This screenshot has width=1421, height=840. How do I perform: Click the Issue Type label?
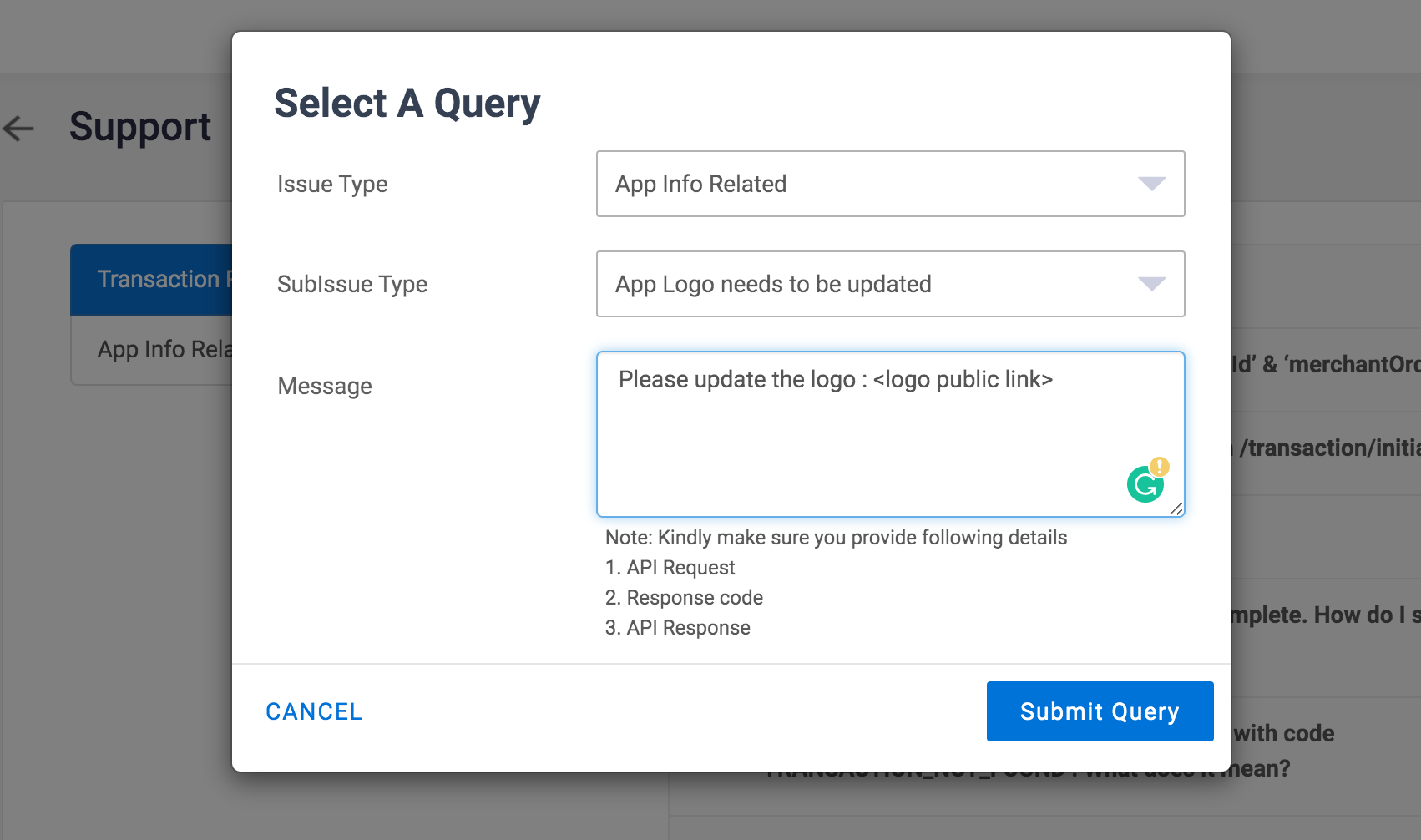click(332, 184)
